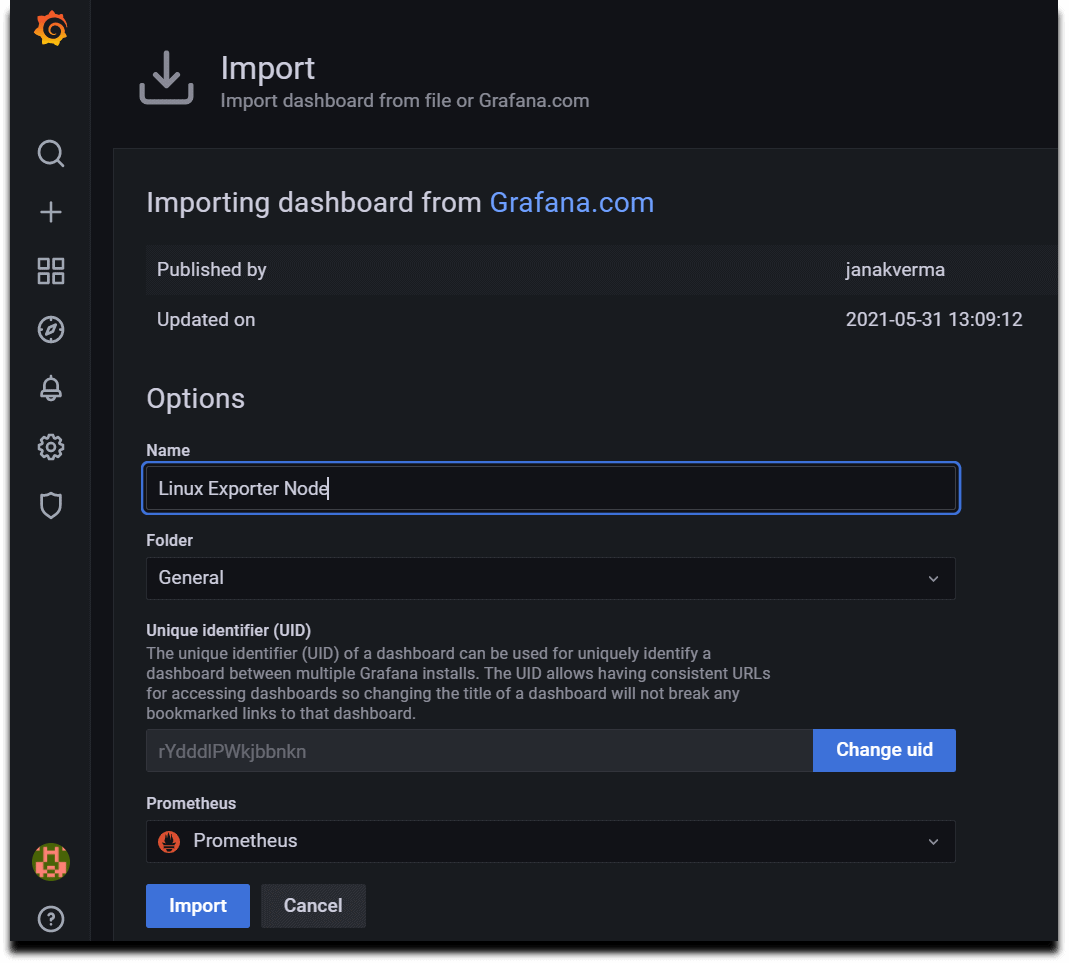
Task: Click the Name input field
Action: [x=550, y=488]
